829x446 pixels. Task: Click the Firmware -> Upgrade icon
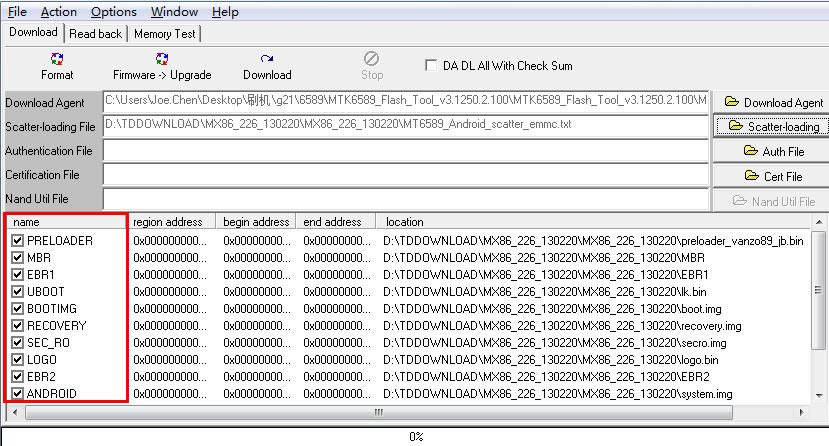point(162,66)
